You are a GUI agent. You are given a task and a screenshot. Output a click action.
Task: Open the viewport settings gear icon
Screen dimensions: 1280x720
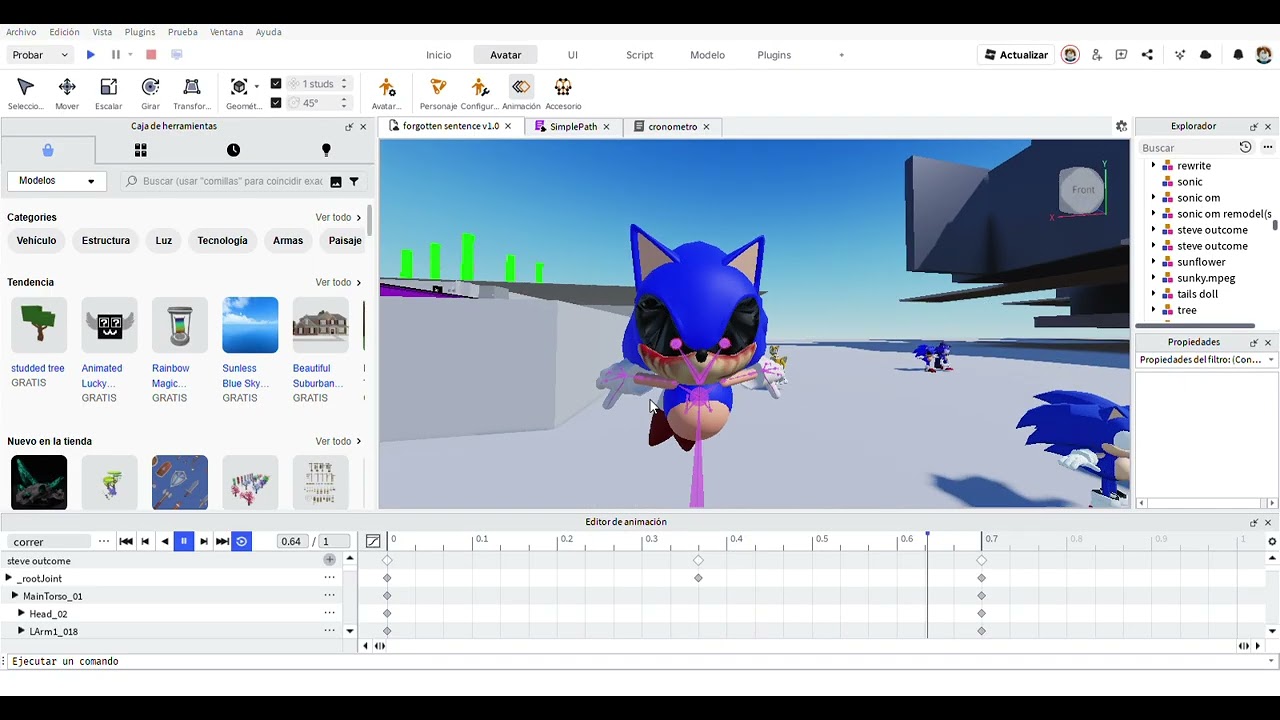1121,126
